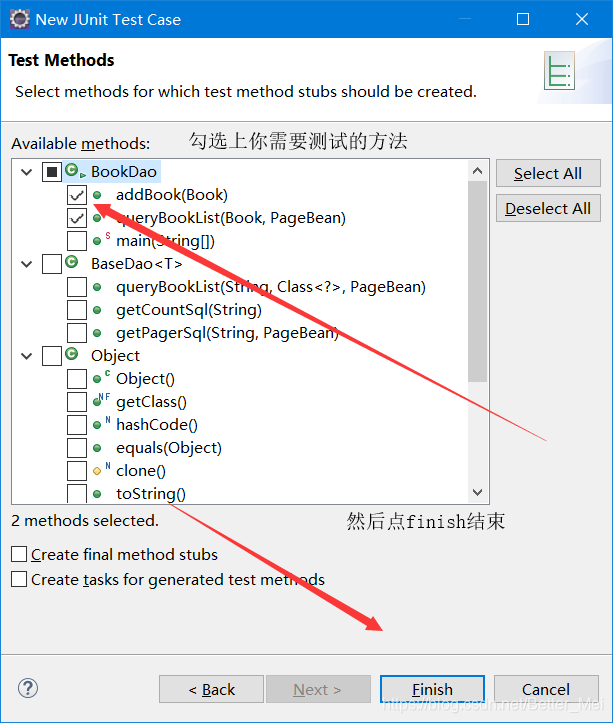Maximize the New JUnit Test Case window
This screenshot has width=613, height=723.
(523, 19)
